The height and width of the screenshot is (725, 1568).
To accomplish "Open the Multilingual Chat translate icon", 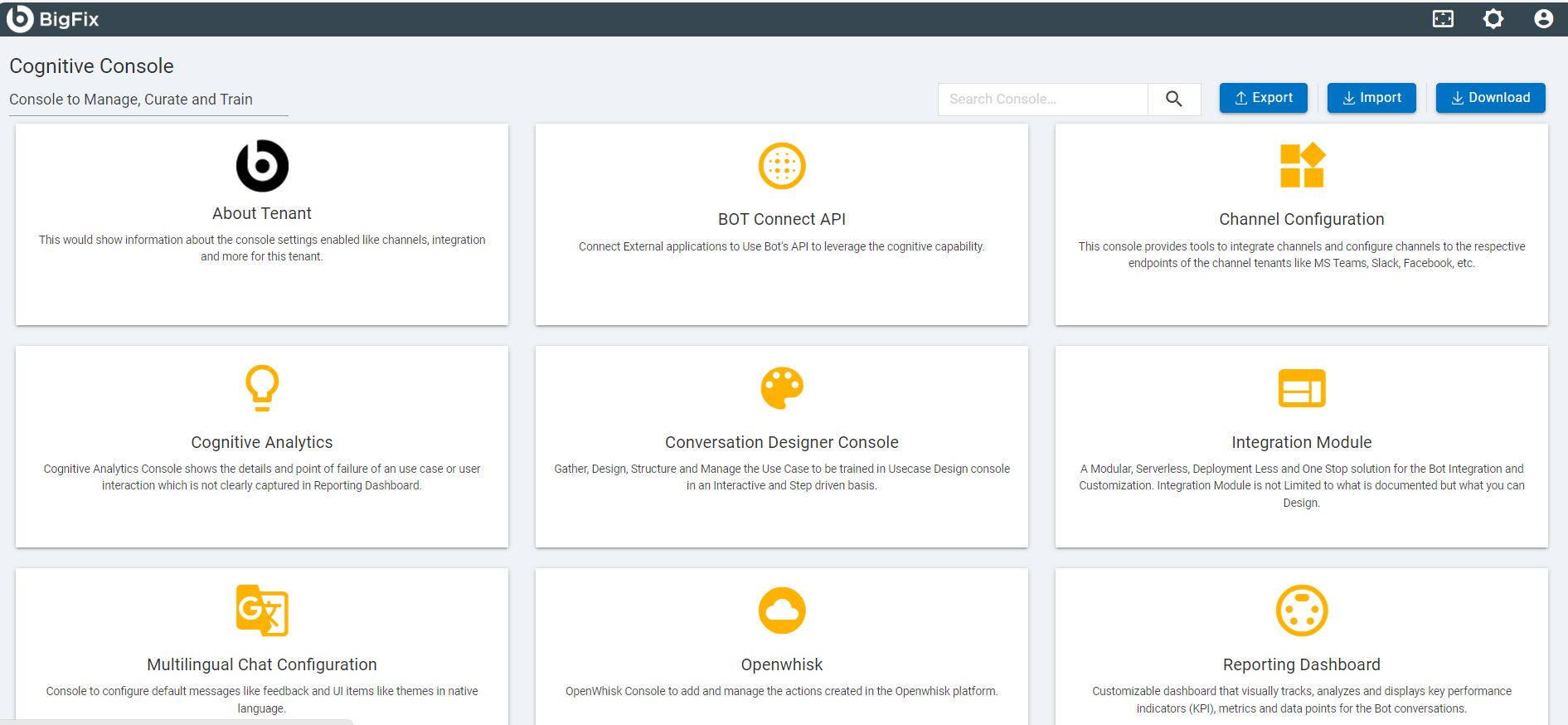I will pyautogui.click(x=262, y=611).
